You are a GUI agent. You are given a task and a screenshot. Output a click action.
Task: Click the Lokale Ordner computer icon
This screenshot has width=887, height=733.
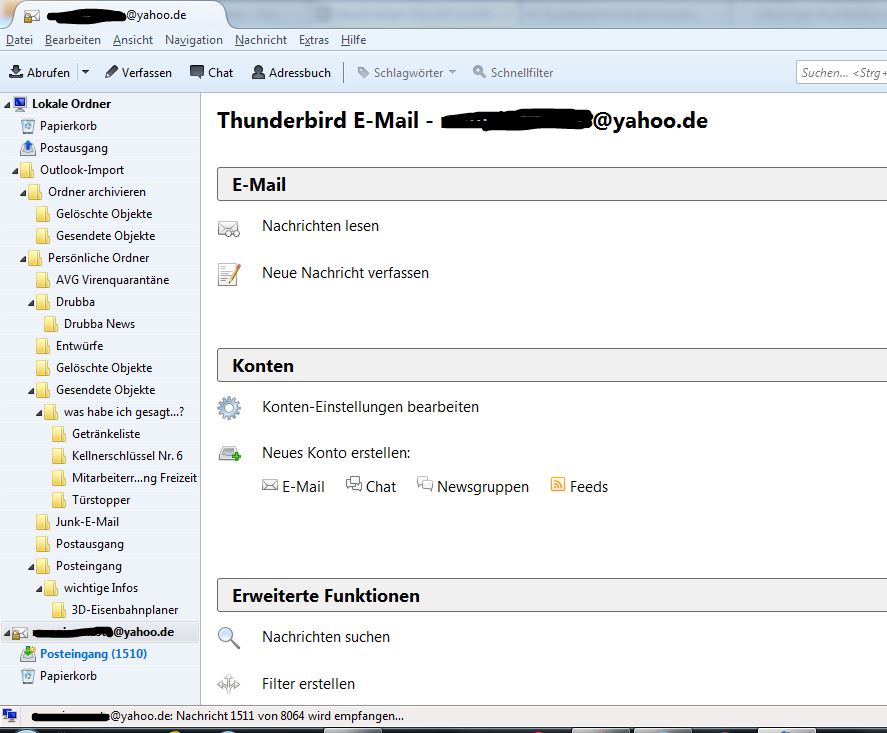[x=20, y=104]
